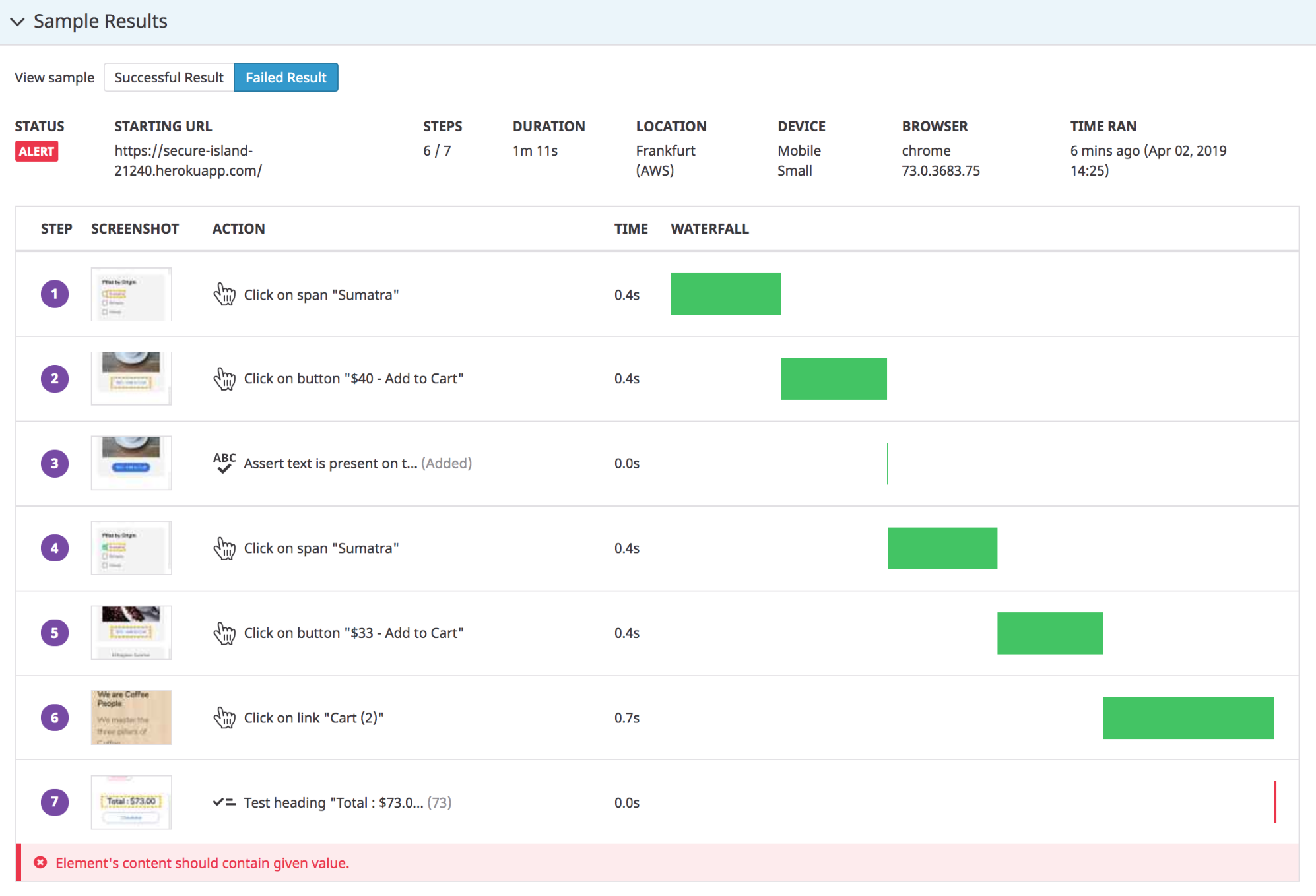
Task: Select the Failed Result tab
Action: (286, 77)
